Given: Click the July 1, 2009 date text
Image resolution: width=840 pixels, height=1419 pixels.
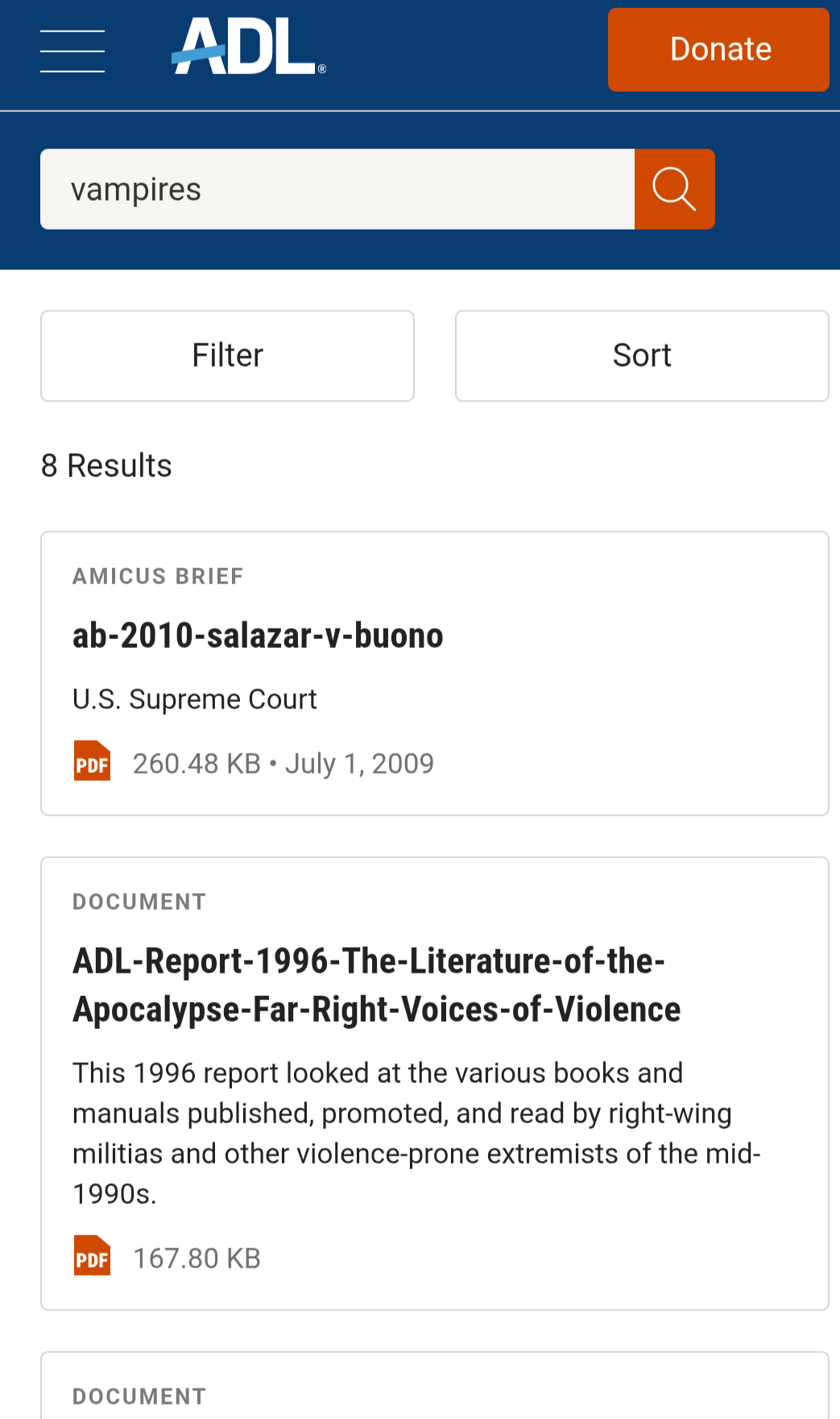Looking at the screenshot, I should tap(359, 763).
